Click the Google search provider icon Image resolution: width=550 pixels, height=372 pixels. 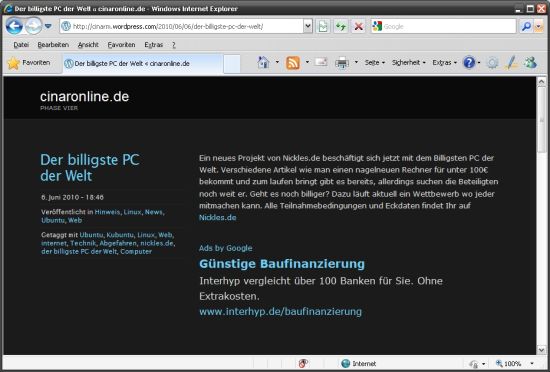click(377, 26)
